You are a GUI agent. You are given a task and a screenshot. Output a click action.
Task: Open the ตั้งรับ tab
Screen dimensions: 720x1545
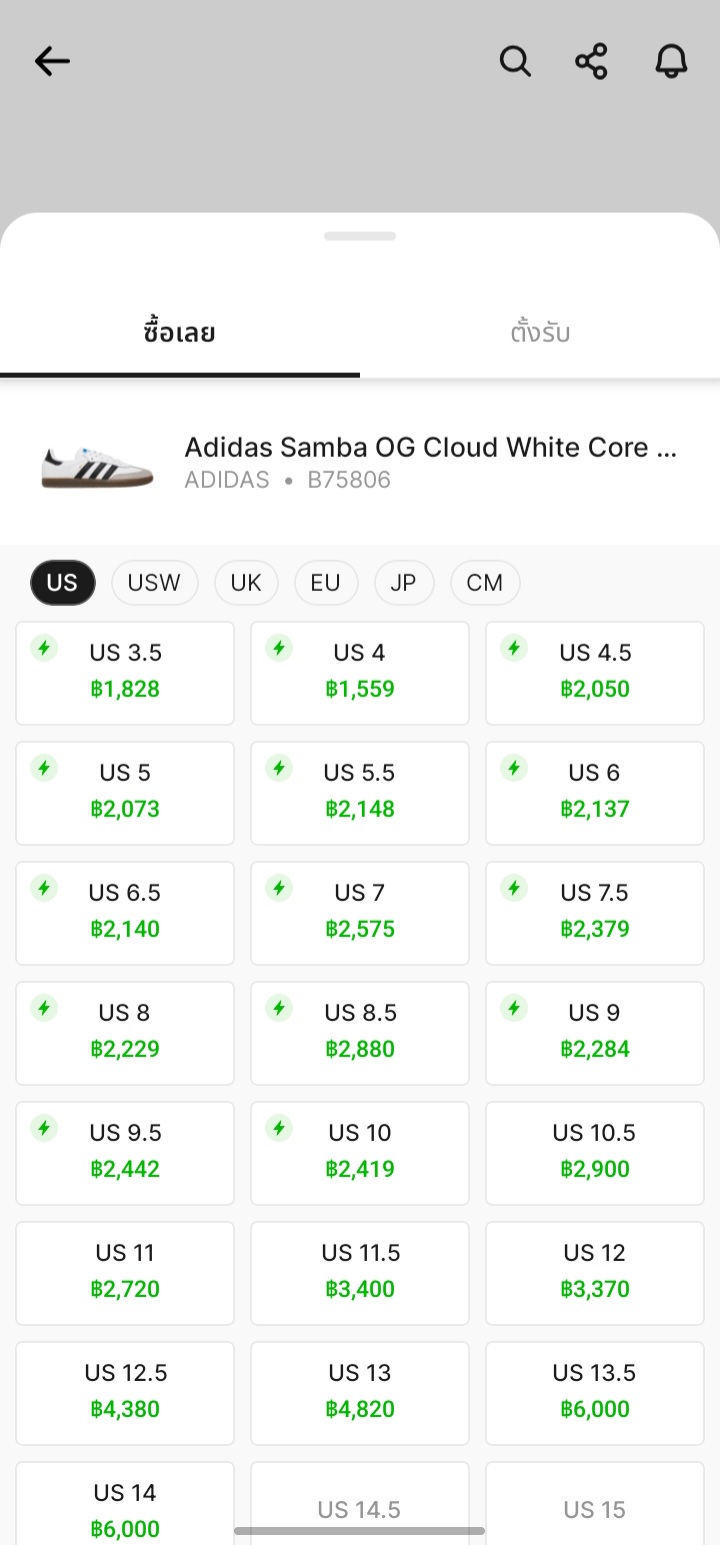tap(540, 333)
